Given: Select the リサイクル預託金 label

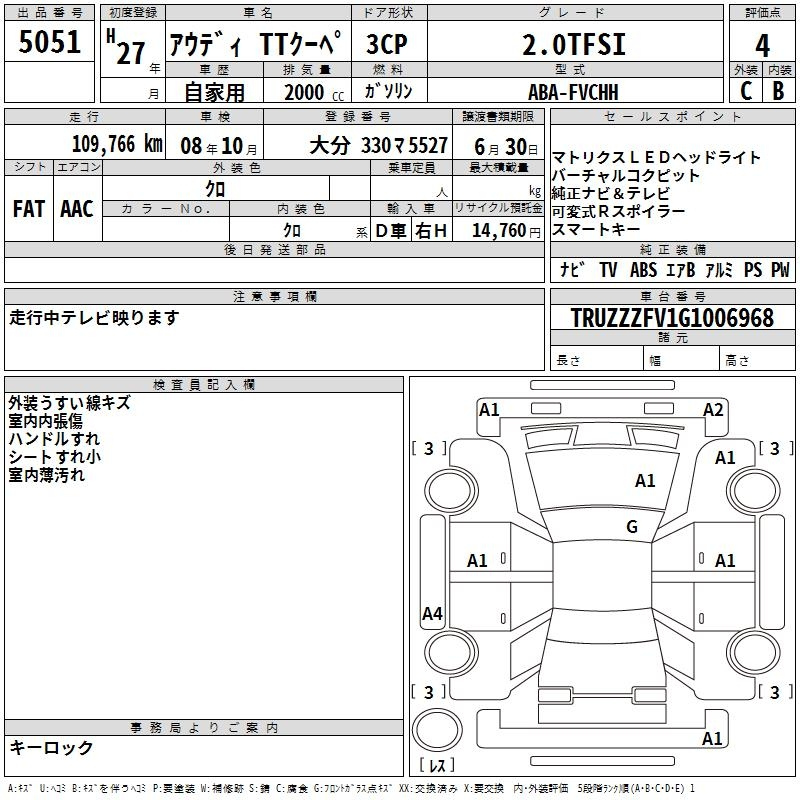Looking at the screenshot, I should (498, 208).
